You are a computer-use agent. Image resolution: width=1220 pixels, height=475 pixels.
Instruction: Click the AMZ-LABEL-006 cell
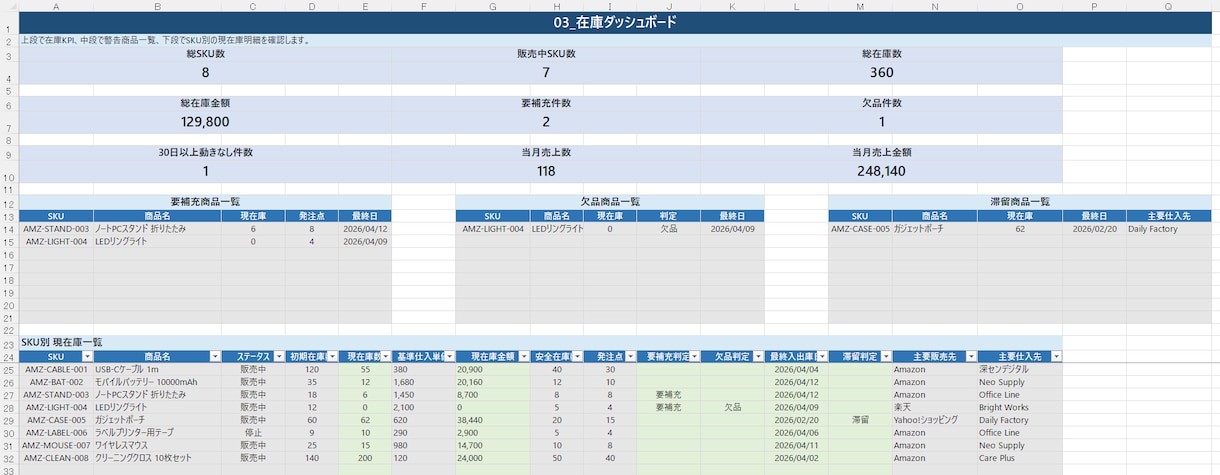pyautogui.click(x=56, y=433)
